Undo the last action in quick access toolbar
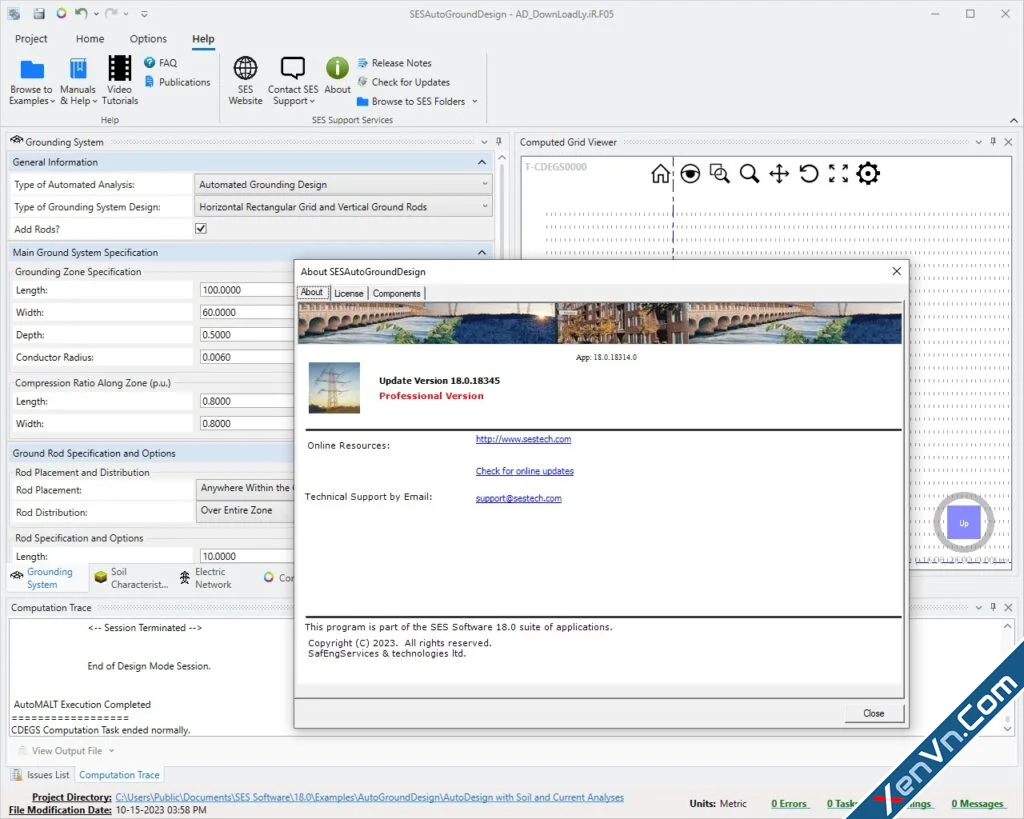1024x819 pixels. pos(81,14)
